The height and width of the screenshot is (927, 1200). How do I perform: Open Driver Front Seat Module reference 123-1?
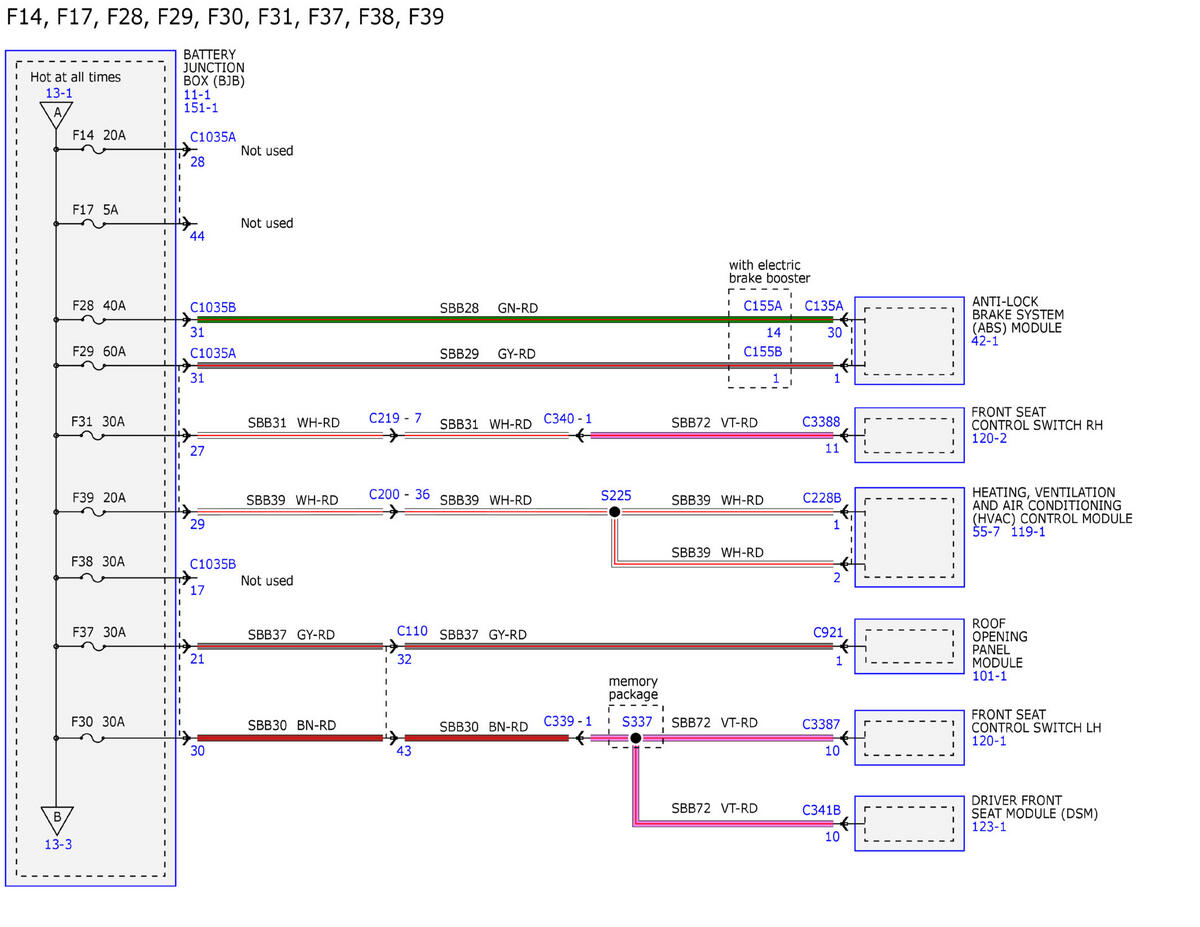point(989,827)
